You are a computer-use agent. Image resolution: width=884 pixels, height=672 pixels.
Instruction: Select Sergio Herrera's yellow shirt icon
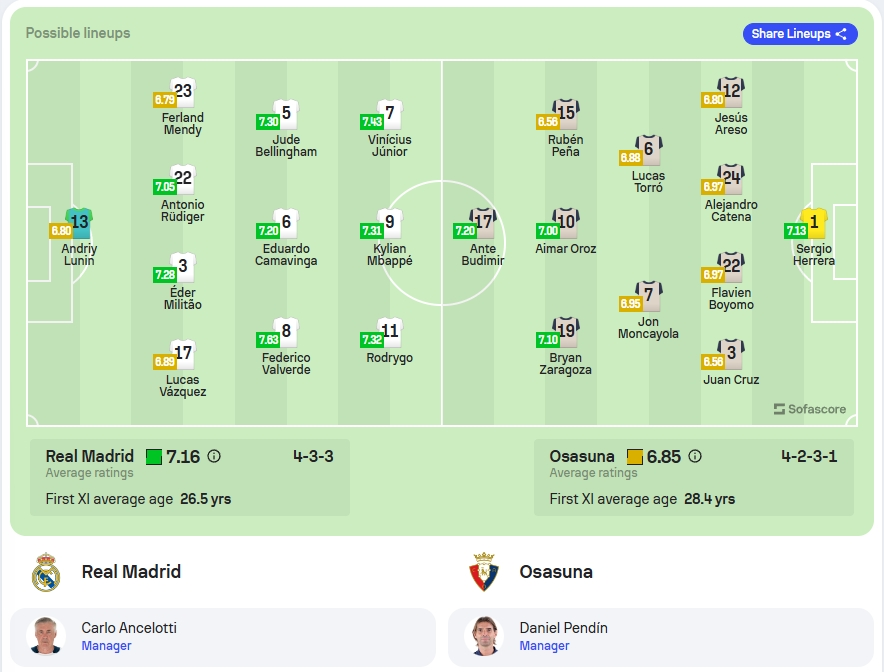tap(814, 223)
